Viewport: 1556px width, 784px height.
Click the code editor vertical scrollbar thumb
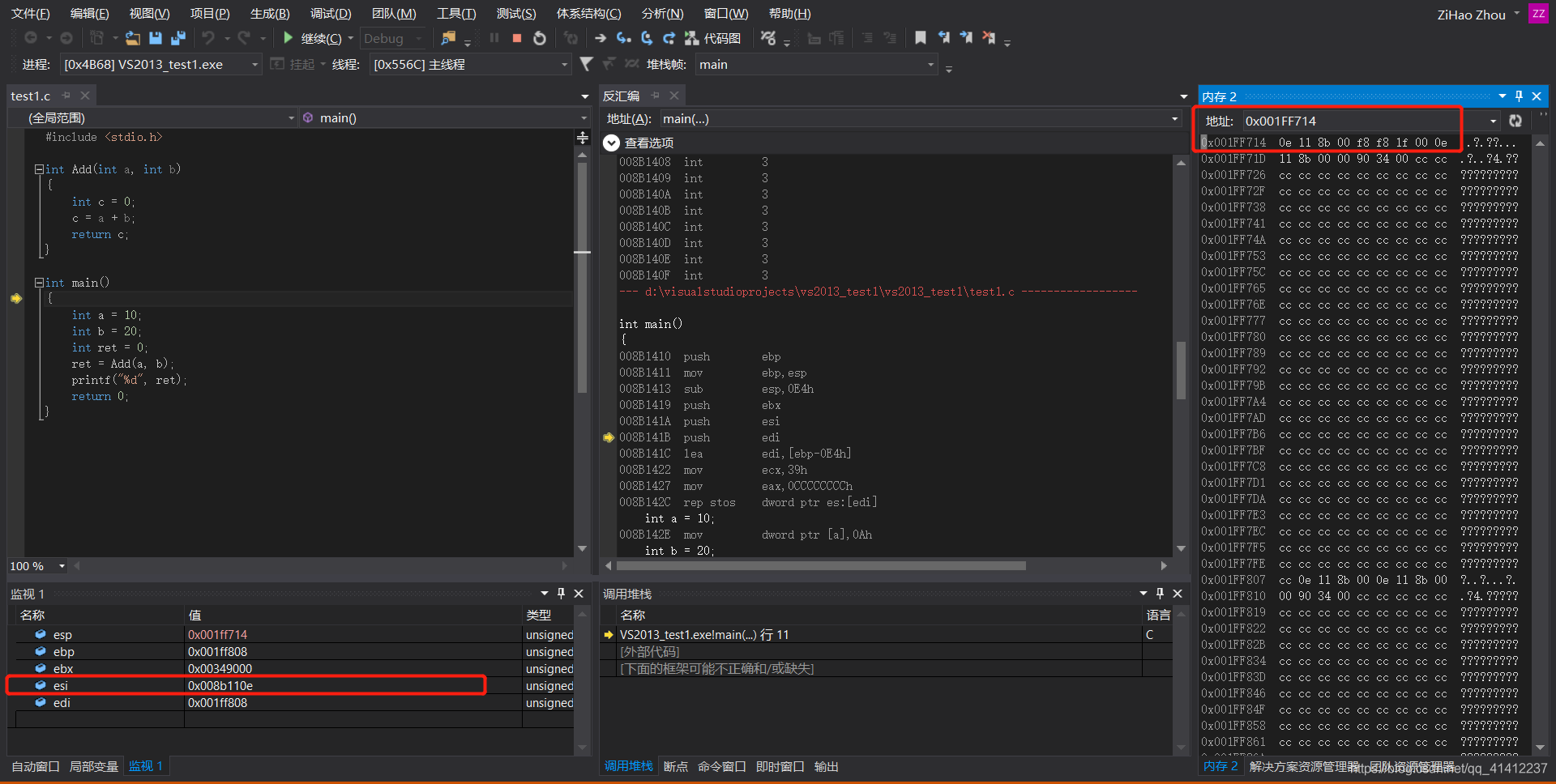pos(582,278)
